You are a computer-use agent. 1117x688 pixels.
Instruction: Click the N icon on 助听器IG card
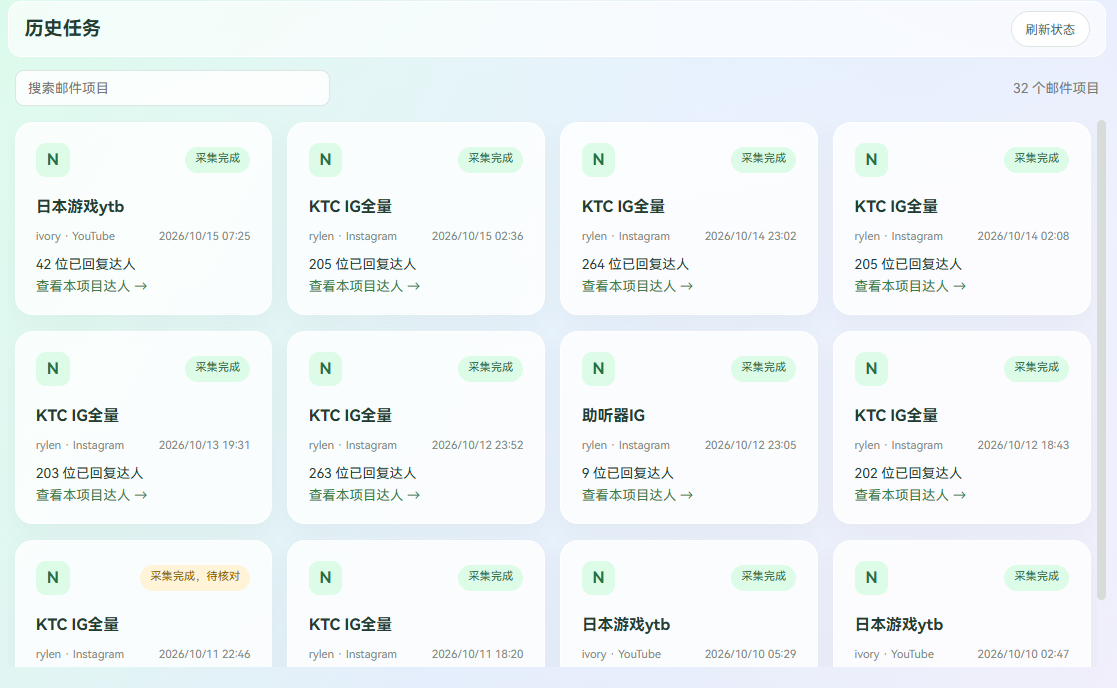(x=598, y=369)
